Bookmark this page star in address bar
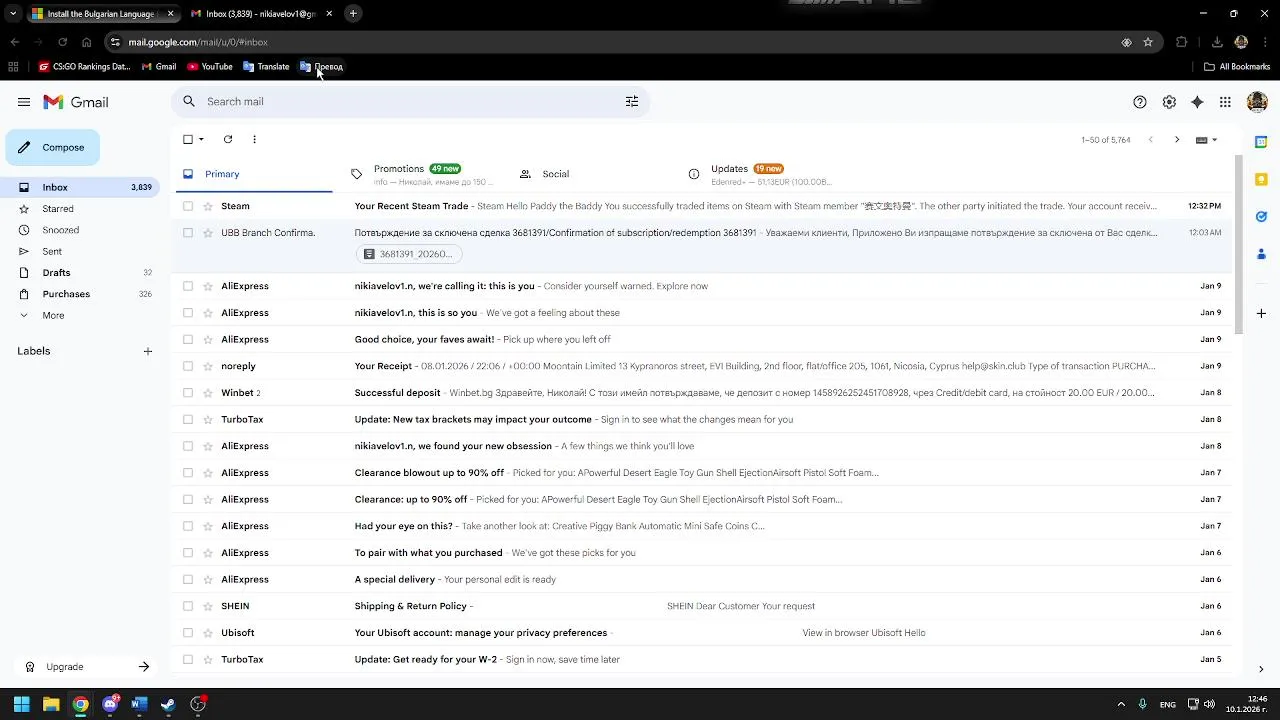Viewport: 1280px width, 720px height. [1148, 42]
